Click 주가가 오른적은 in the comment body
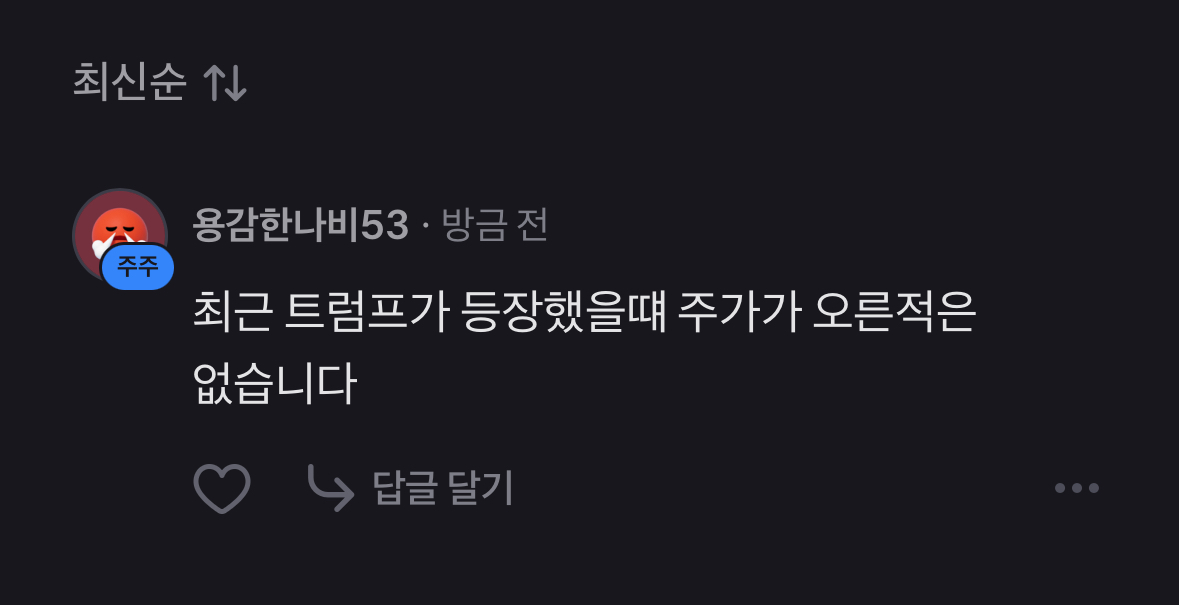The width and height of the screenshot is (1179, 605). tap(826, 310)
